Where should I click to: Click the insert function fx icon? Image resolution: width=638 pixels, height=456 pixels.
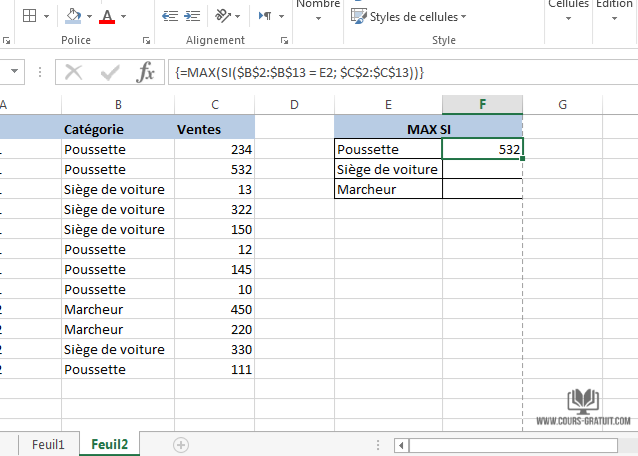[146, 72]
